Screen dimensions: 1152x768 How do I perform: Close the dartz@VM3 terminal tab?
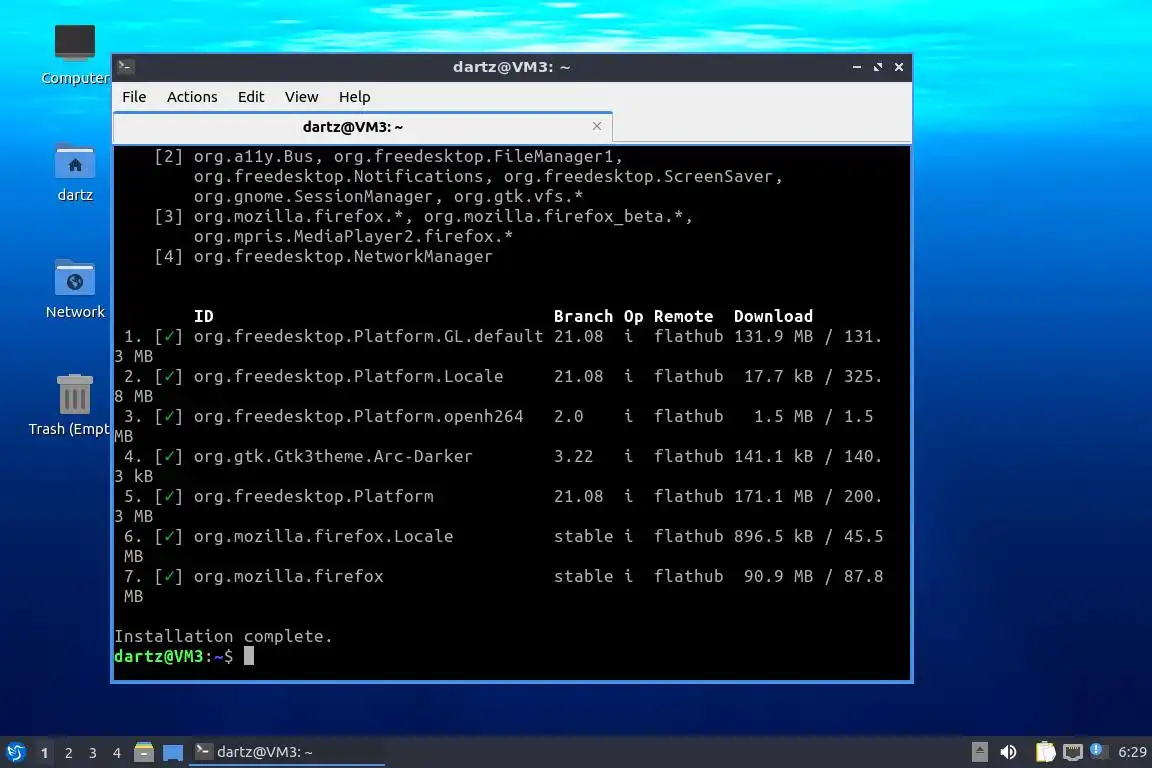(x=597, y=126)
